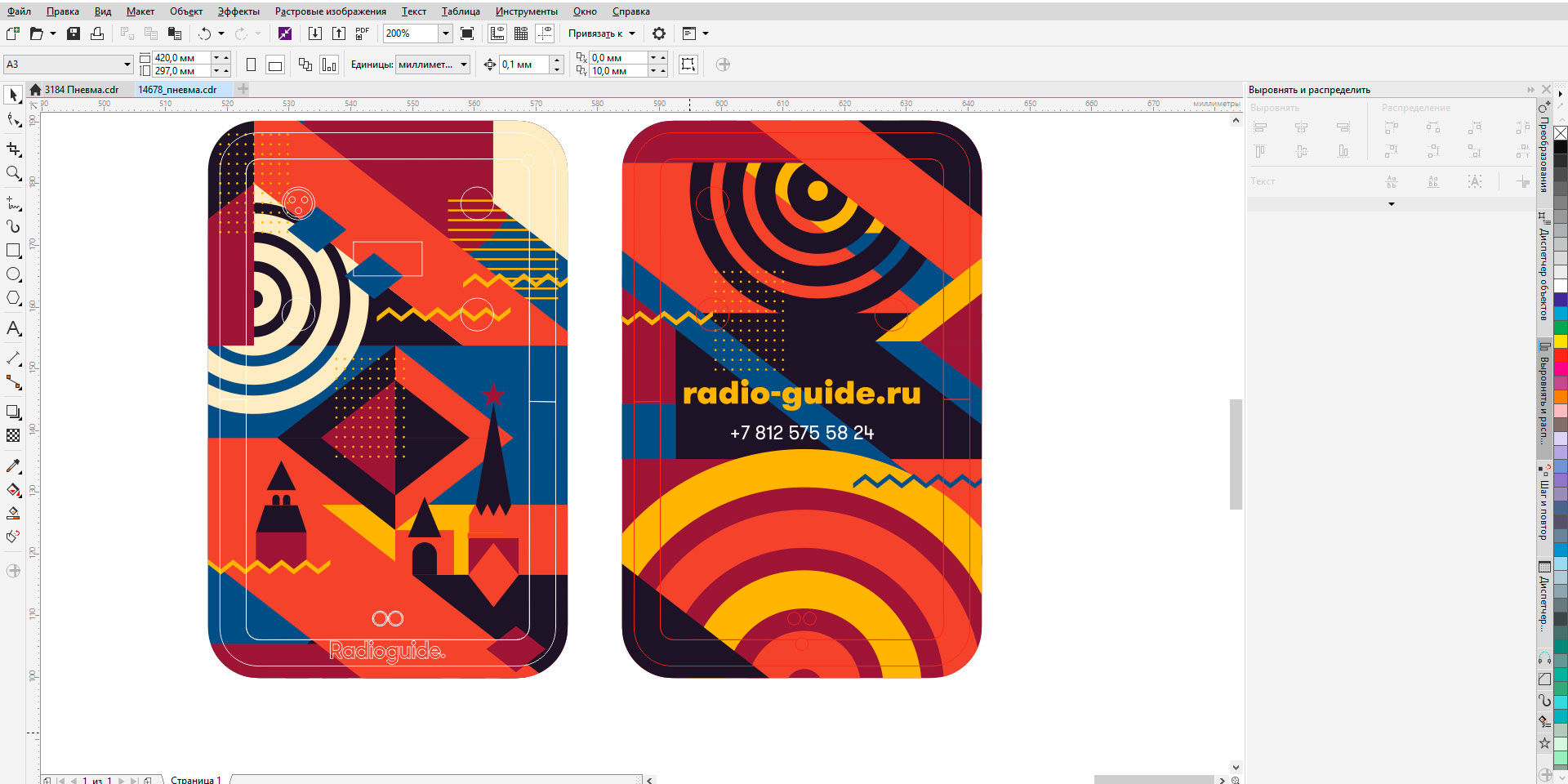Select the Connector tool

click(13, 382)
